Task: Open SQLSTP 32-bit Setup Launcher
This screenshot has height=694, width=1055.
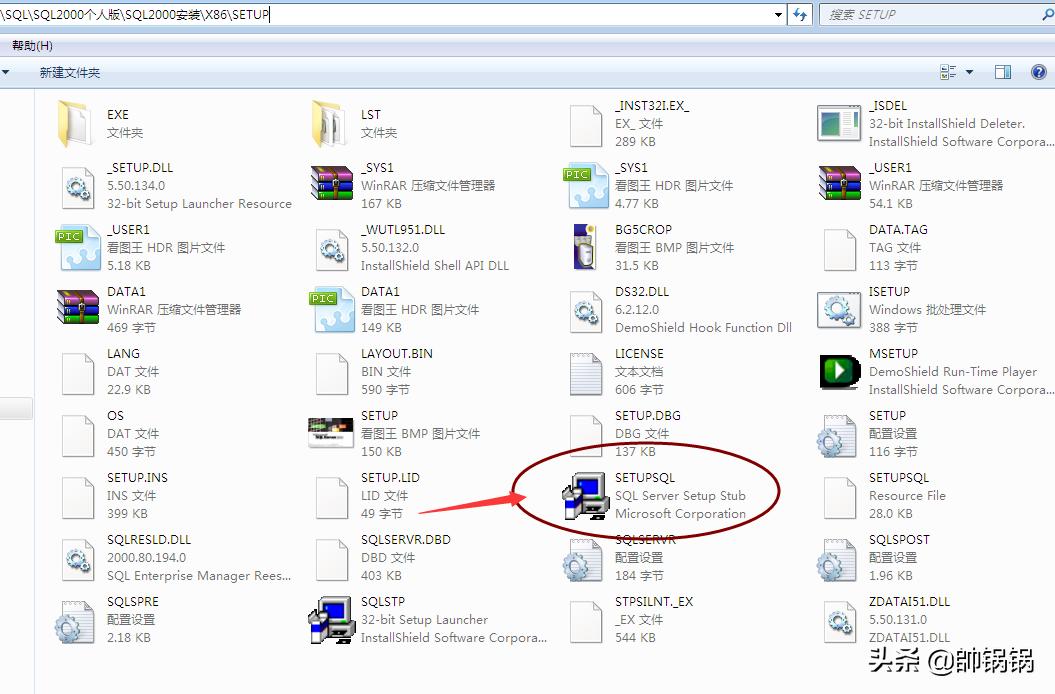Action: (x=329, y=619)
